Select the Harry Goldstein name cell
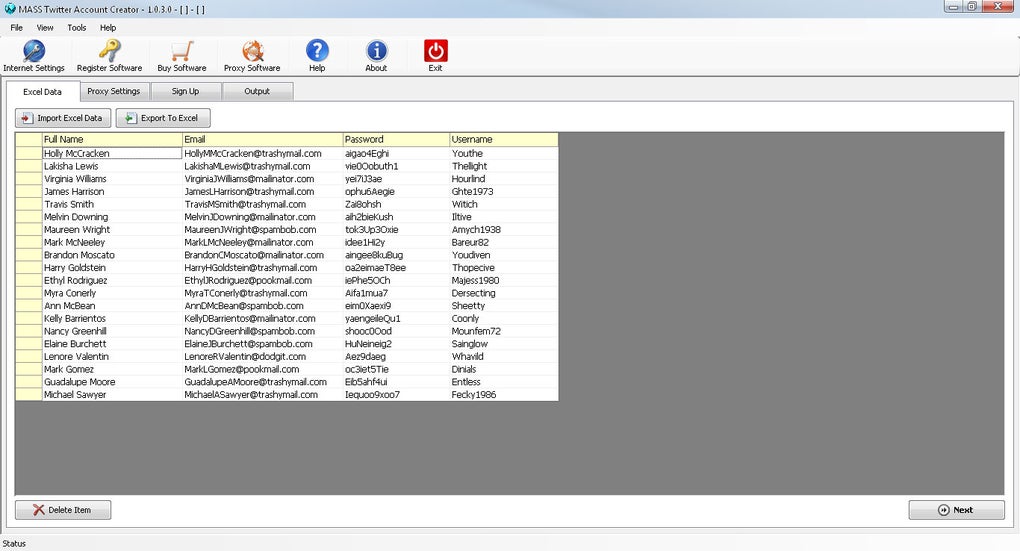Screen dimensions: 1020x551 click(x=112, y=267)
